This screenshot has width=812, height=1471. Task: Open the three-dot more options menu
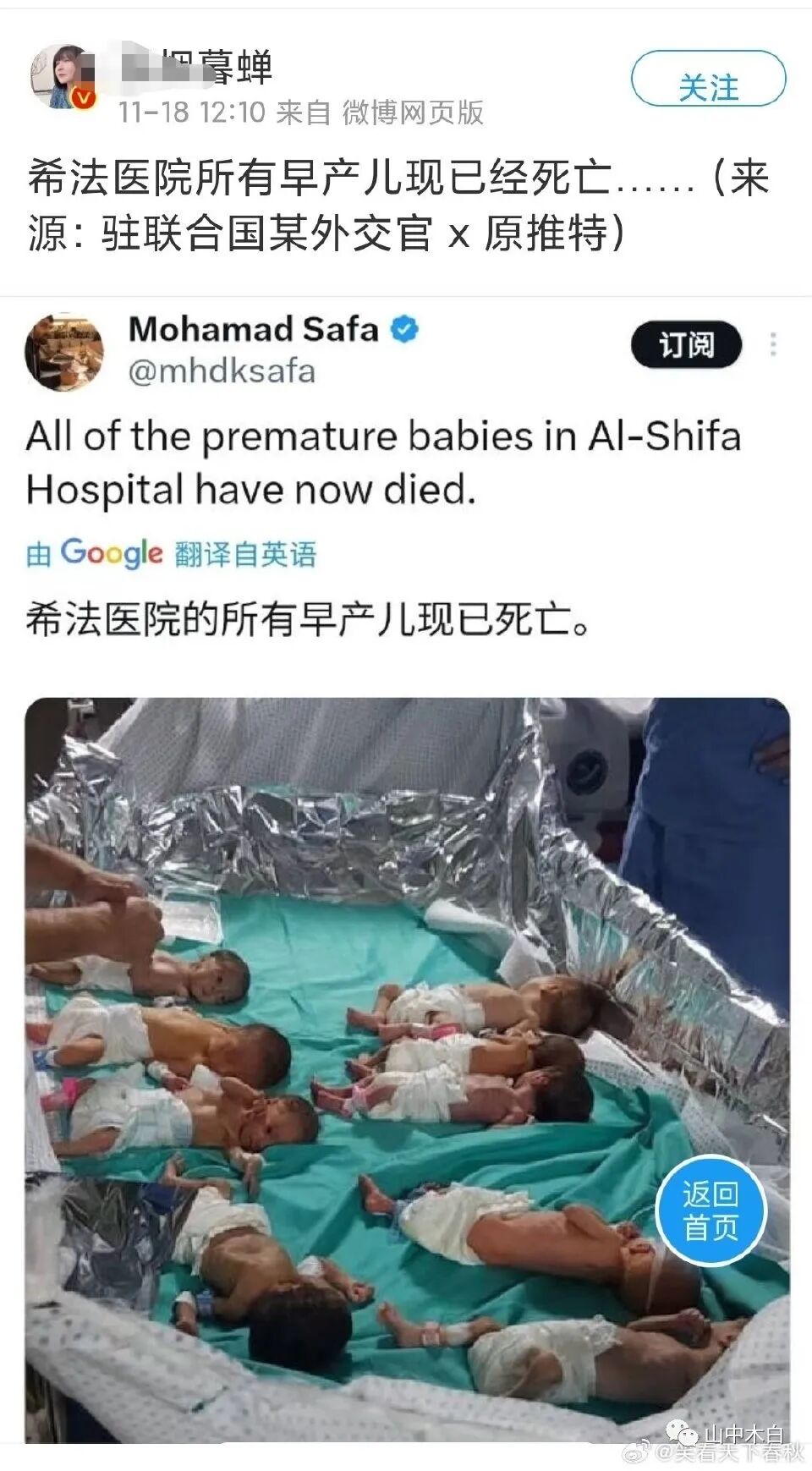coord(773,344)
